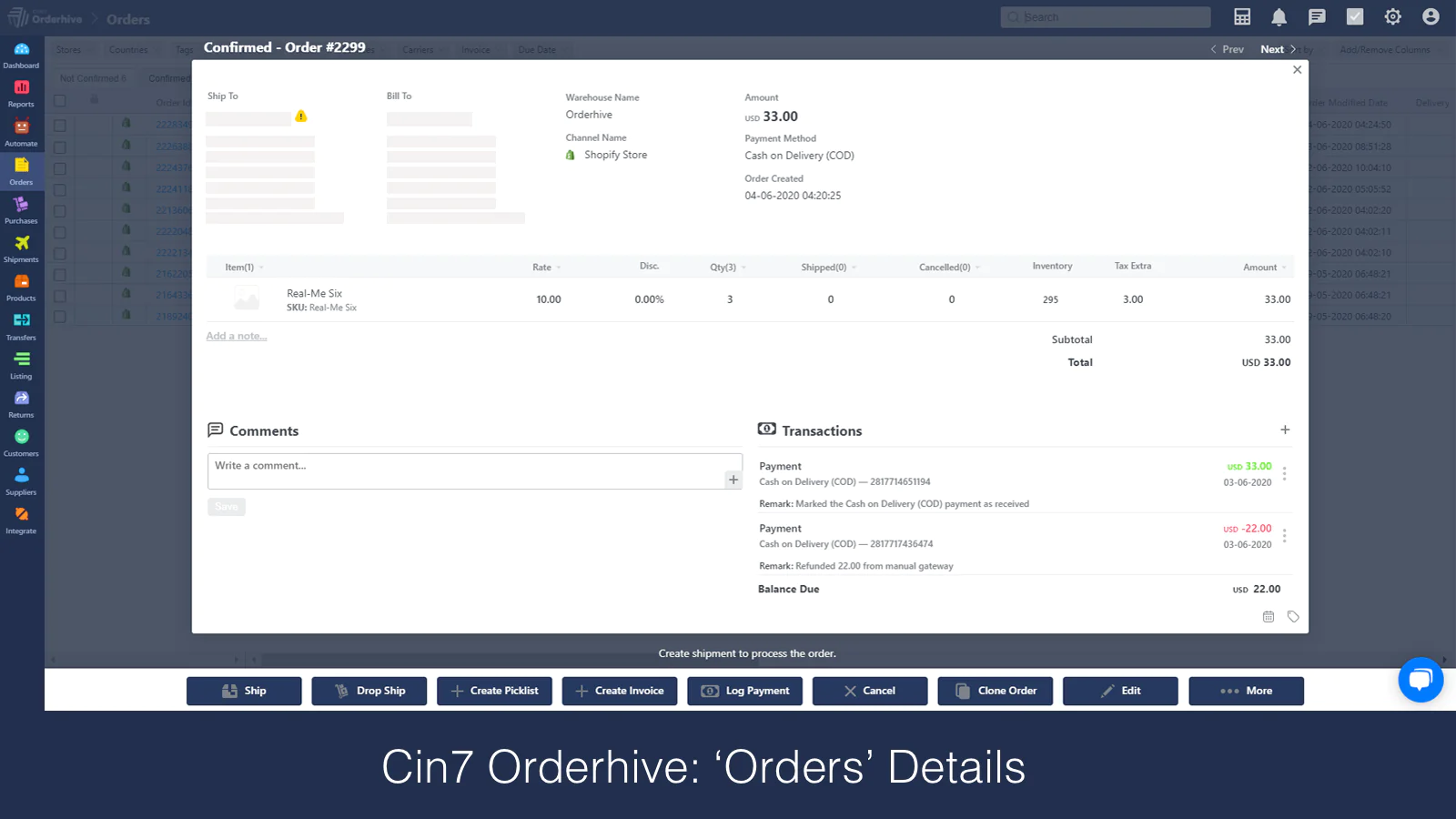Expand the Cancelled(0) column sort arrow

click(x=977, y=268)
